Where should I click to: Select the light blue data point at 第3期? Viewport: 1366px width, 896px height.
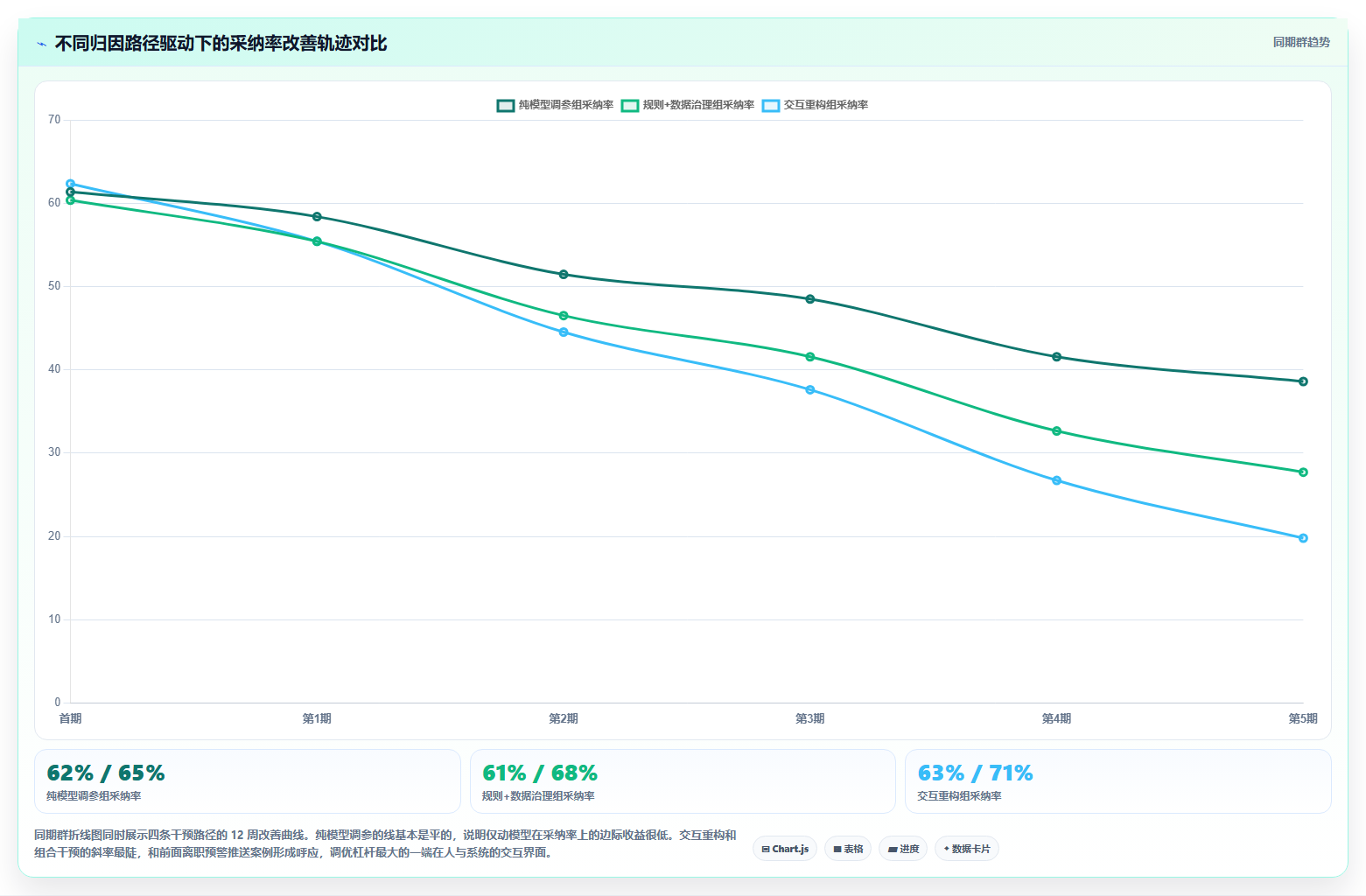(810, 390)
